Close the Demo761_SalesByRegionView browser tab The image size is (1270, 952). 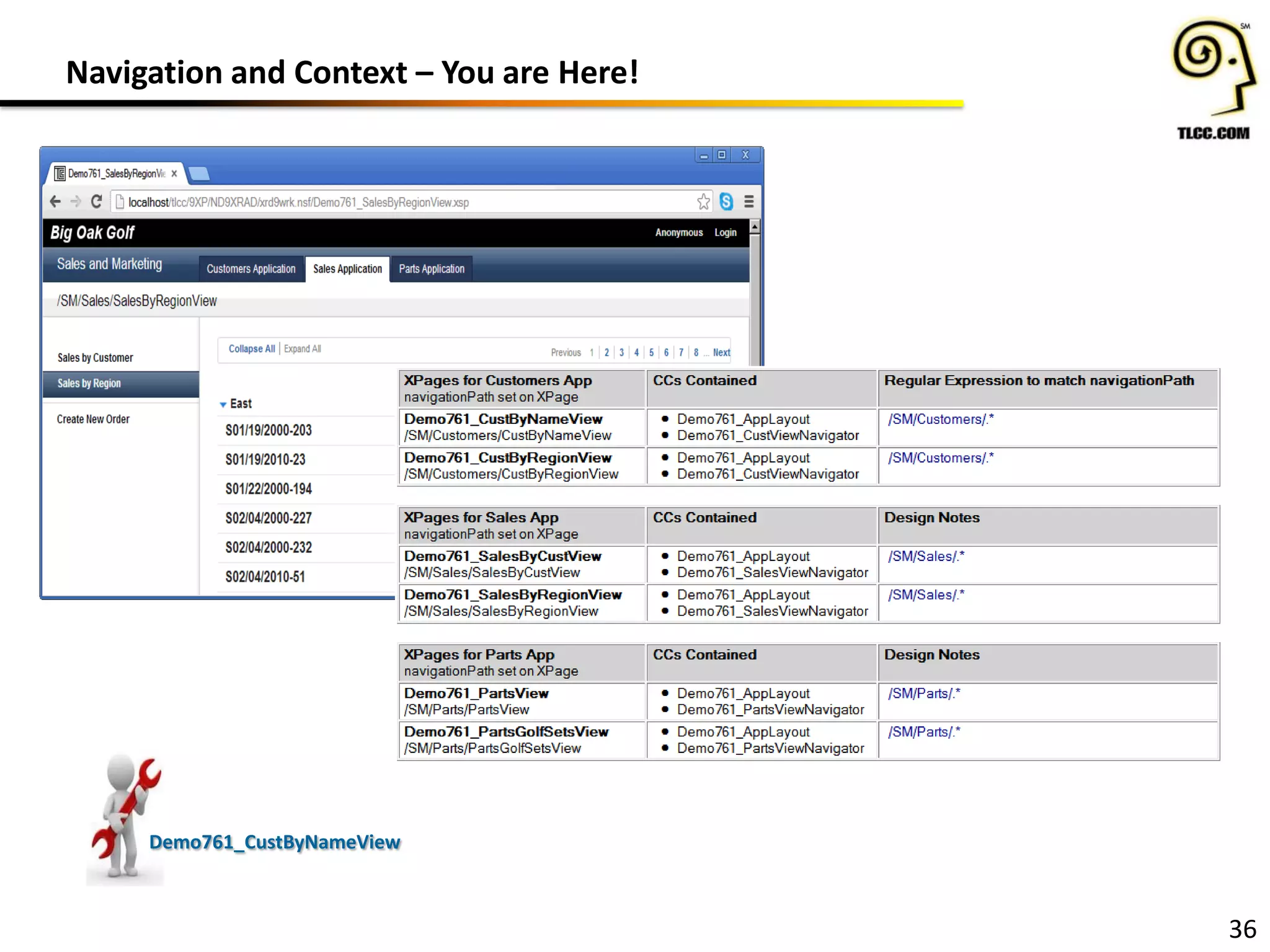(174, 174)
